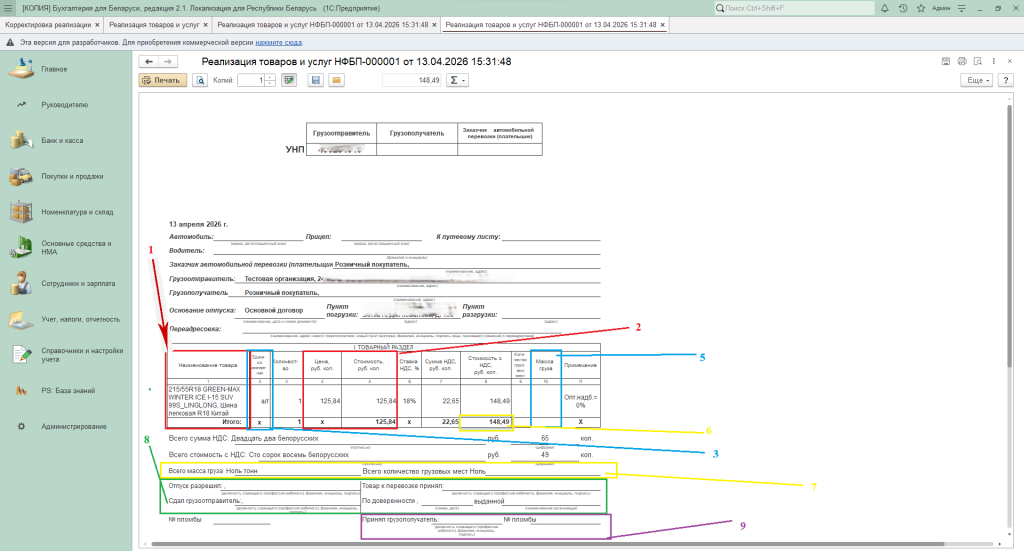Image resolution: width=1024 pixels, height=551 pixels.
Task: Save the form with the floppy disk toolbar icon
Action: coord(316,80)
